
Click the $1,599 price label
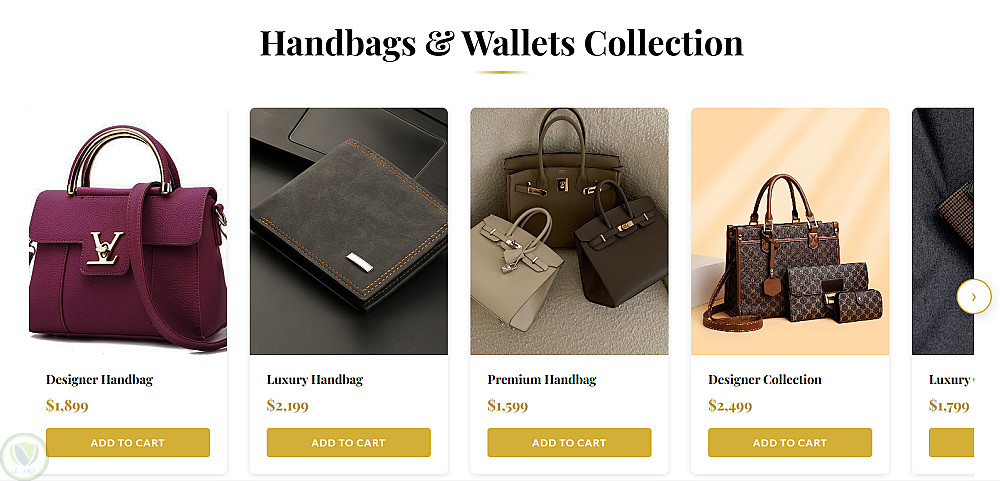click(x=508, y=406)
